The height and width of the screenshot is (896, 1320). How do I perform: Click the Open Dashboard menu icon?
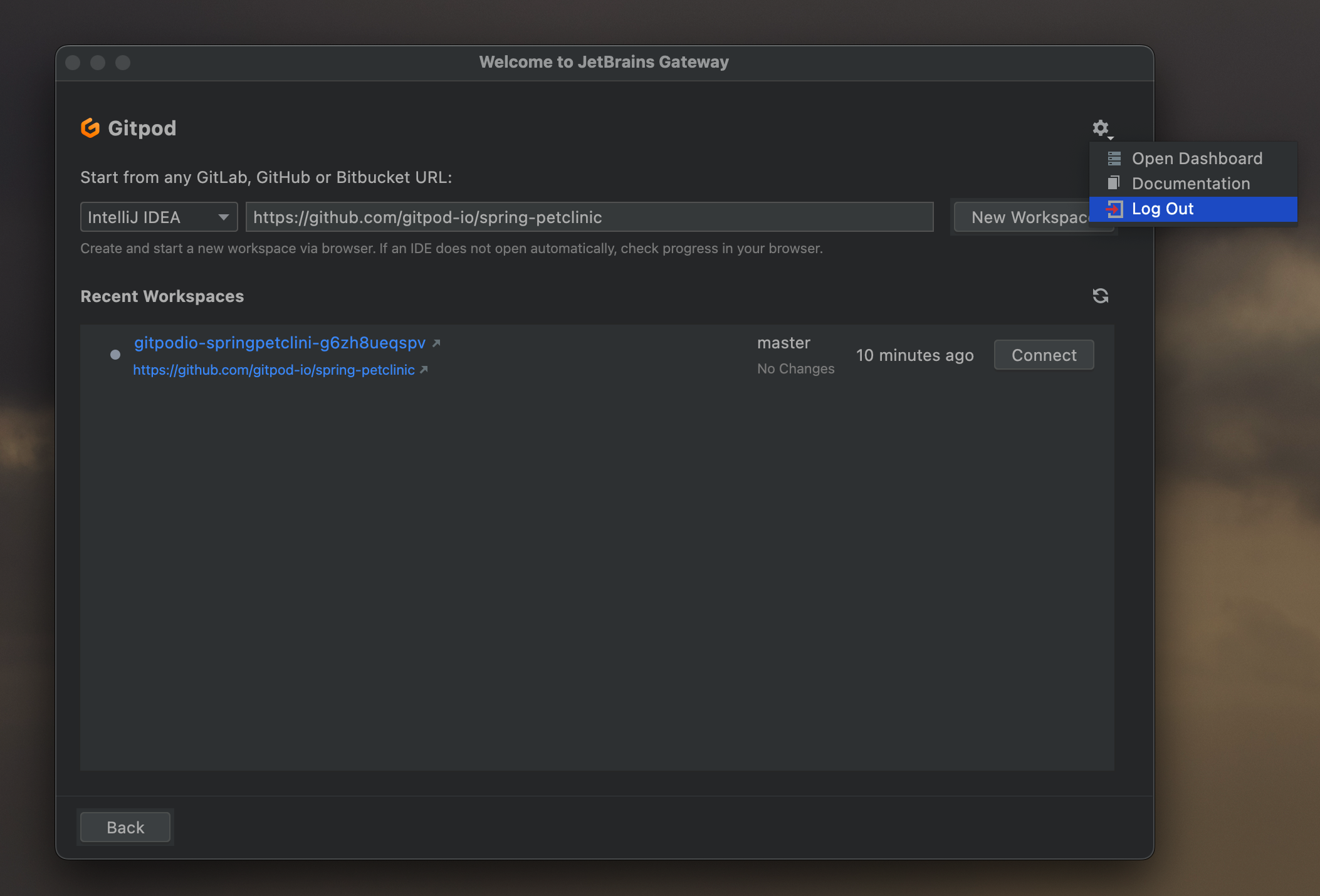(x=1114, y=159)
